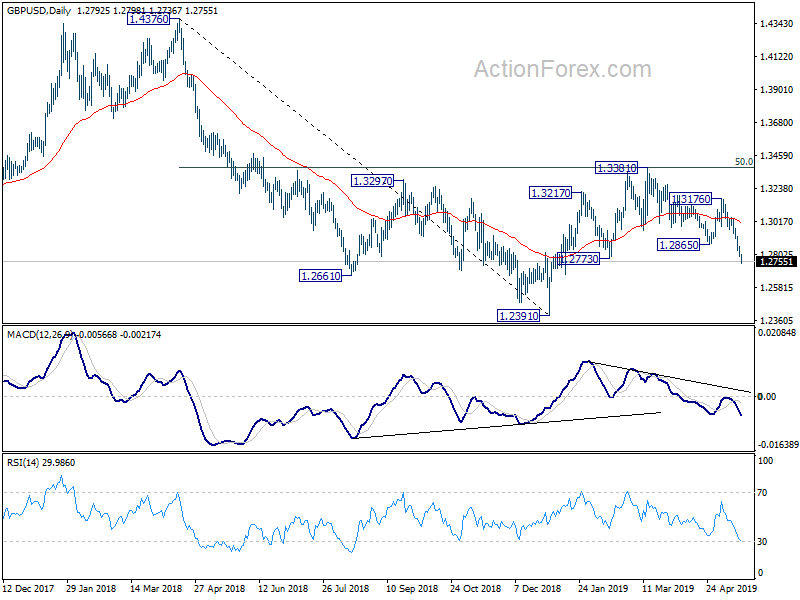
Task: Click the 24 Apr 2019 date label
Action: click(732, 588)
